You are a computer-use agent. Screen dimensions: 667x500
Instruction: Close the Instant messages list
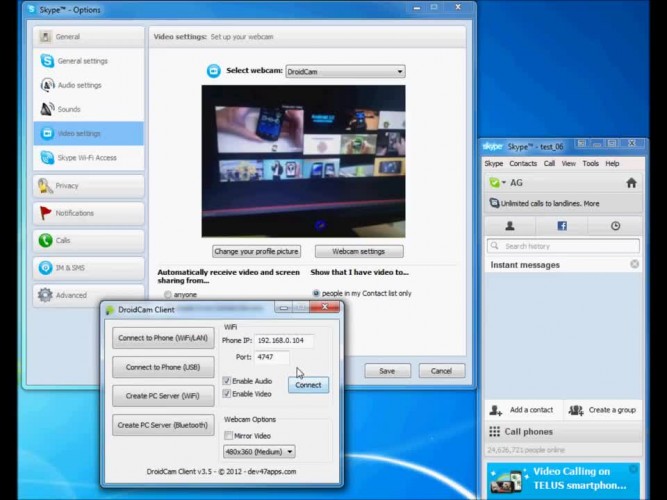click(634, 264)
